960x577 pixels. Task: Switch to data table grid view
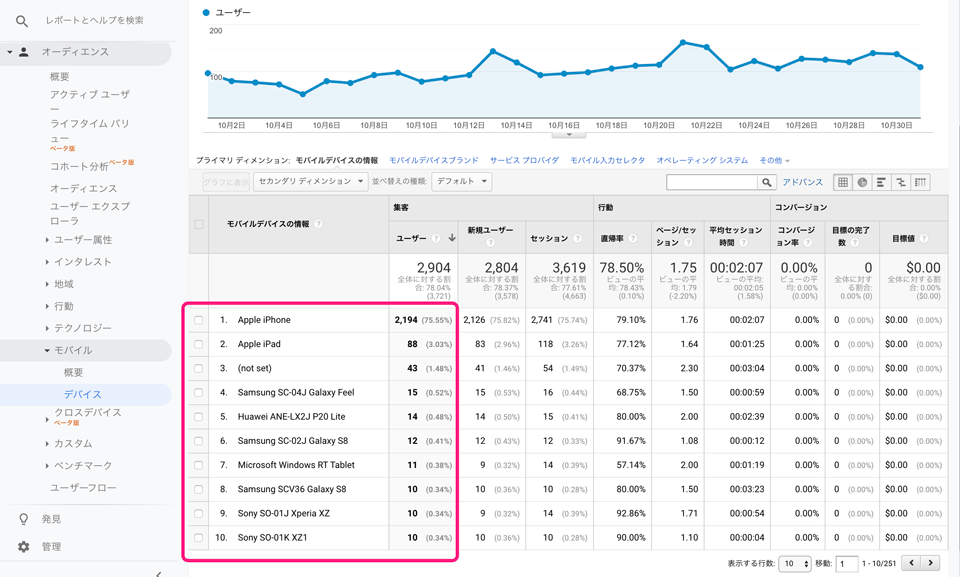click(843, 182)
